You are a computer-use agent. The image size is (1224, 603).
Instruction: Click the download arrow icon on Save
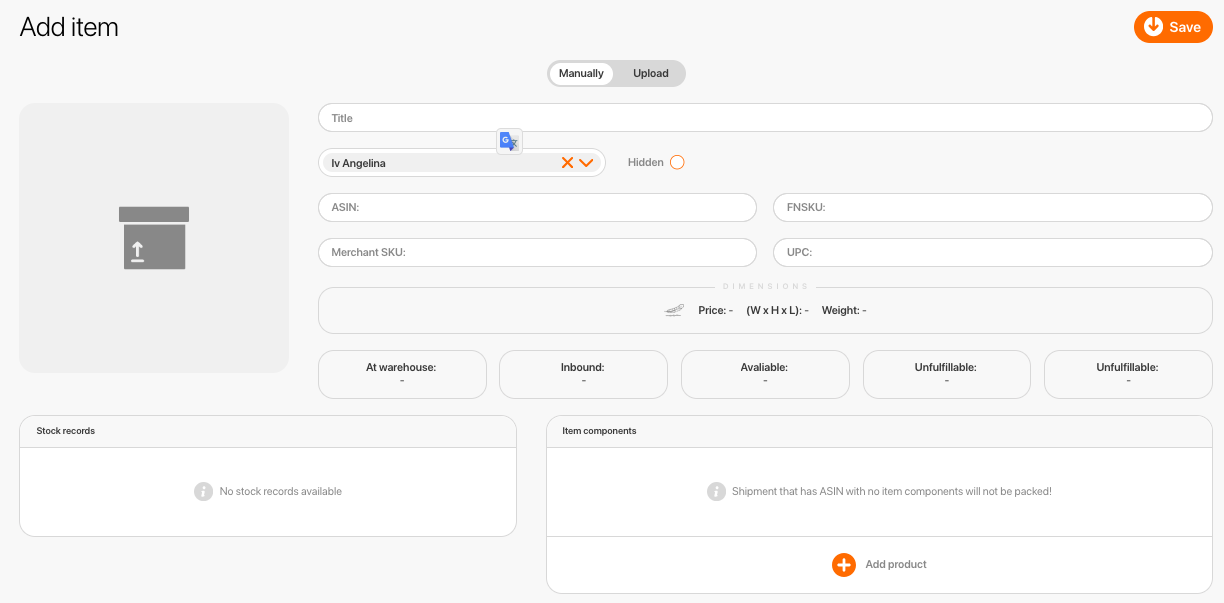tap(1153, 27)
